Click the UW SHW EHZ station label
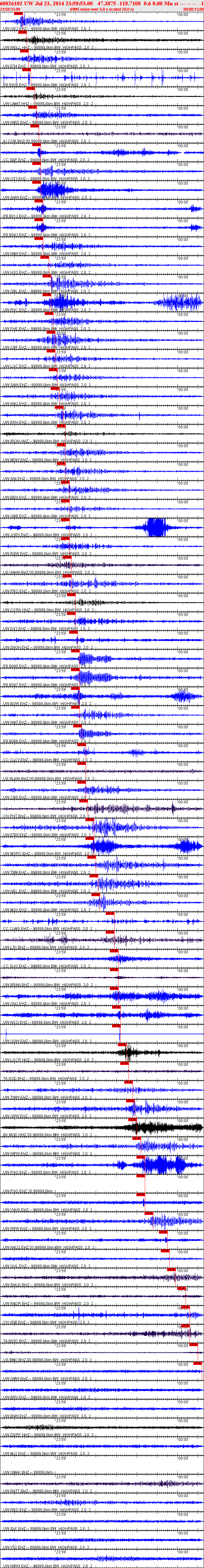 (48, 198)
